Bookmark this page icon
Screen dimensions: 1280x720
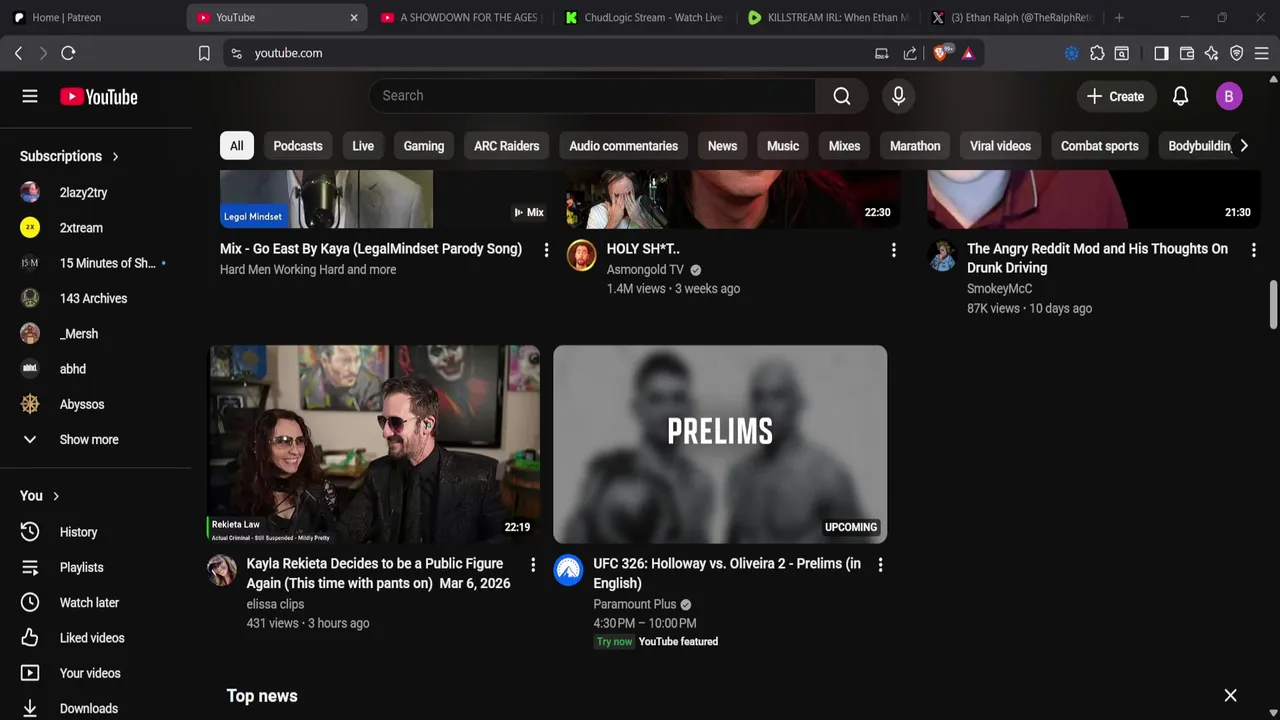point(204,53)
